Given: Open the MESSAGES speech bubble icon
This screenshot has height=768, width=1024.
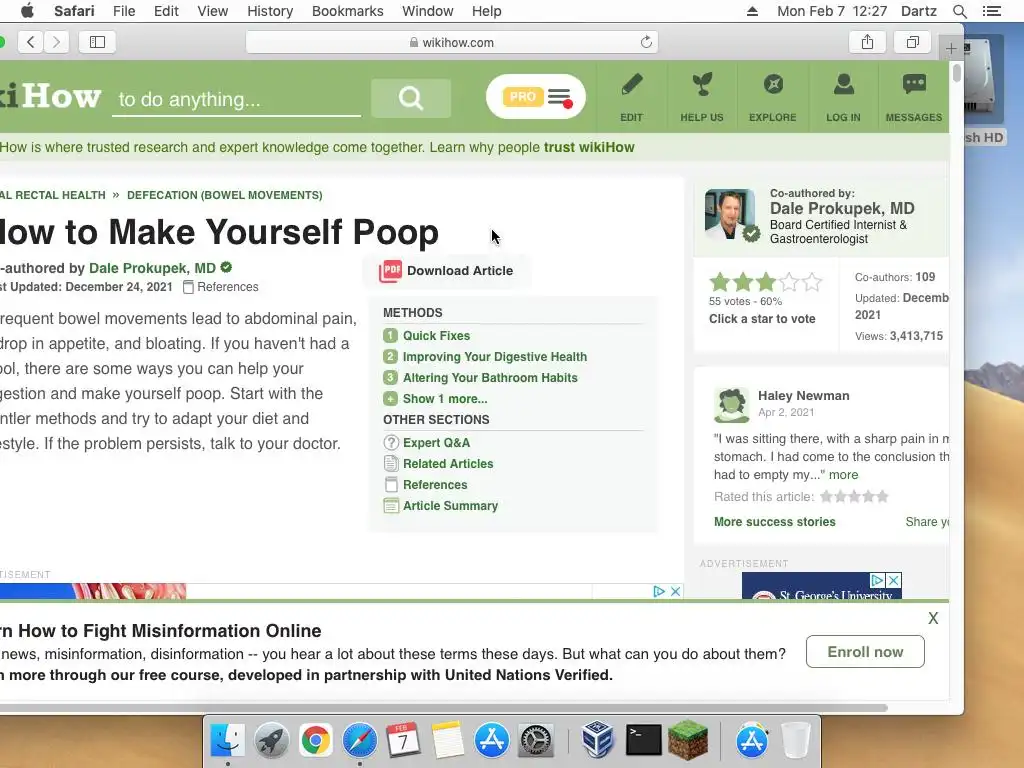Looking at the screenshot, I should coord(914,84).
